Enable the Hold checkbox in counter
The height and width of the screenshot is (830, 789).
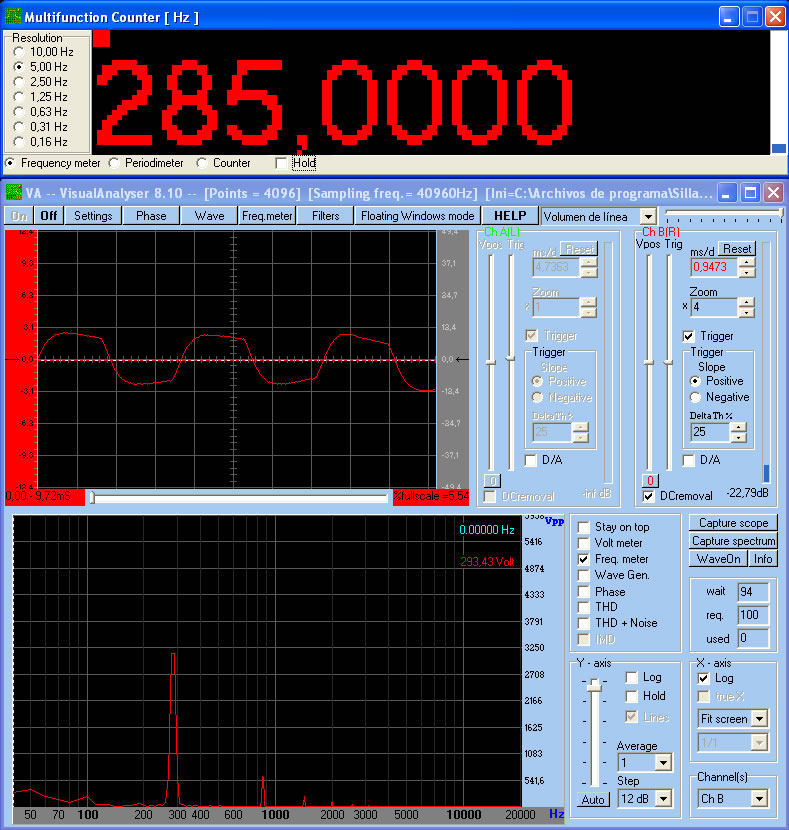tap(282, 163)
